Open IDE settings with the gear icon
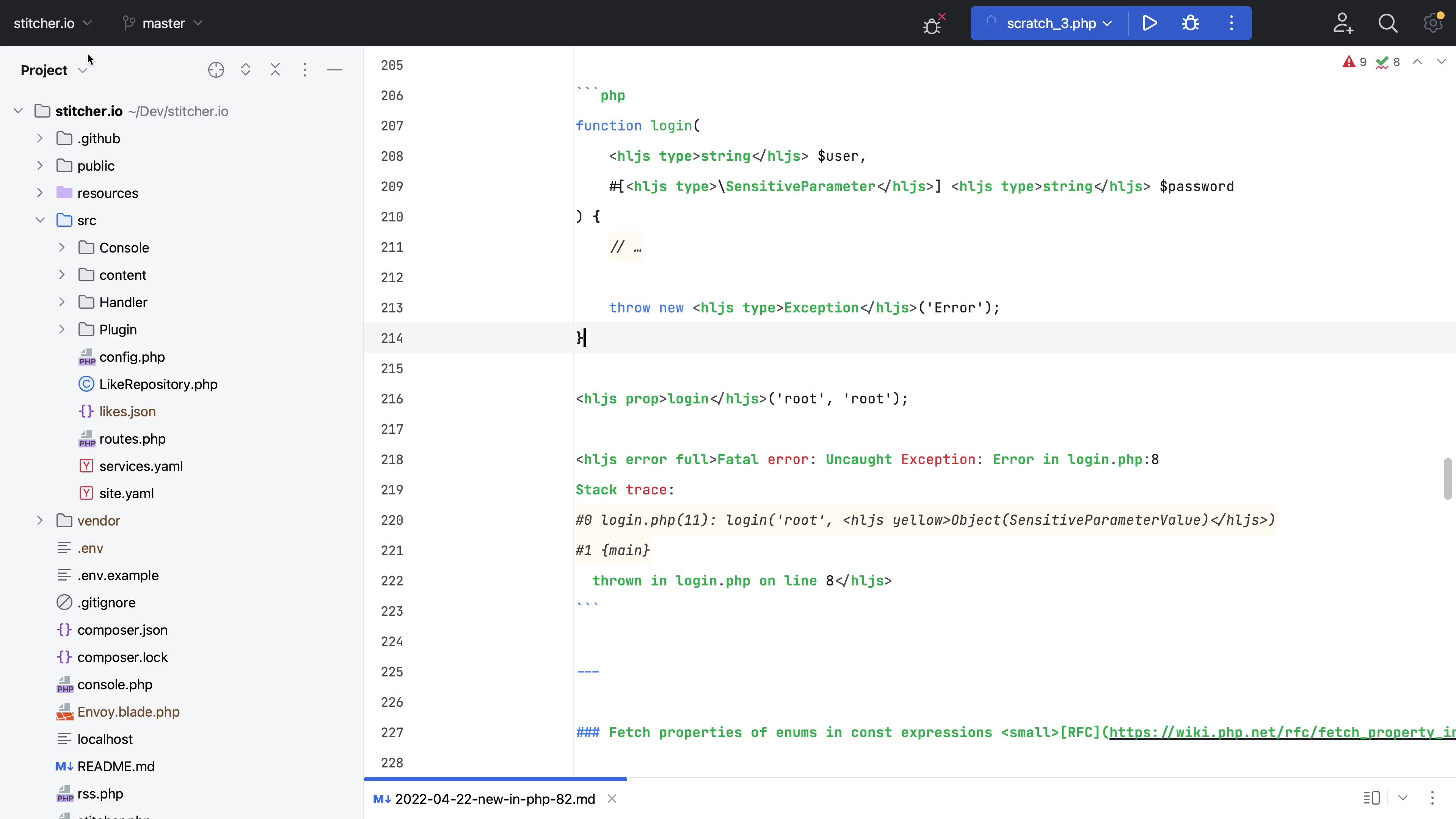Screen dimensions: 1456x819 tap(1432, 23)
